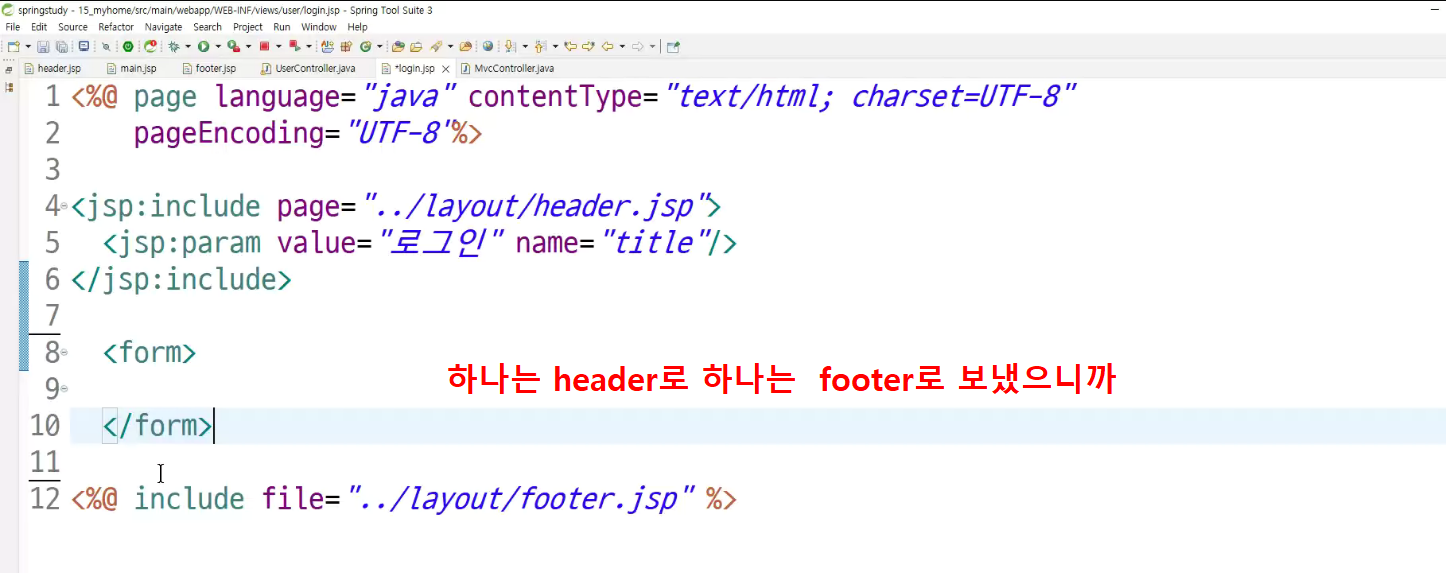The height and width of the screenshot is (573, 1446).
Task: Click the Back navigation arrow
Action: (x=607, y=46)
